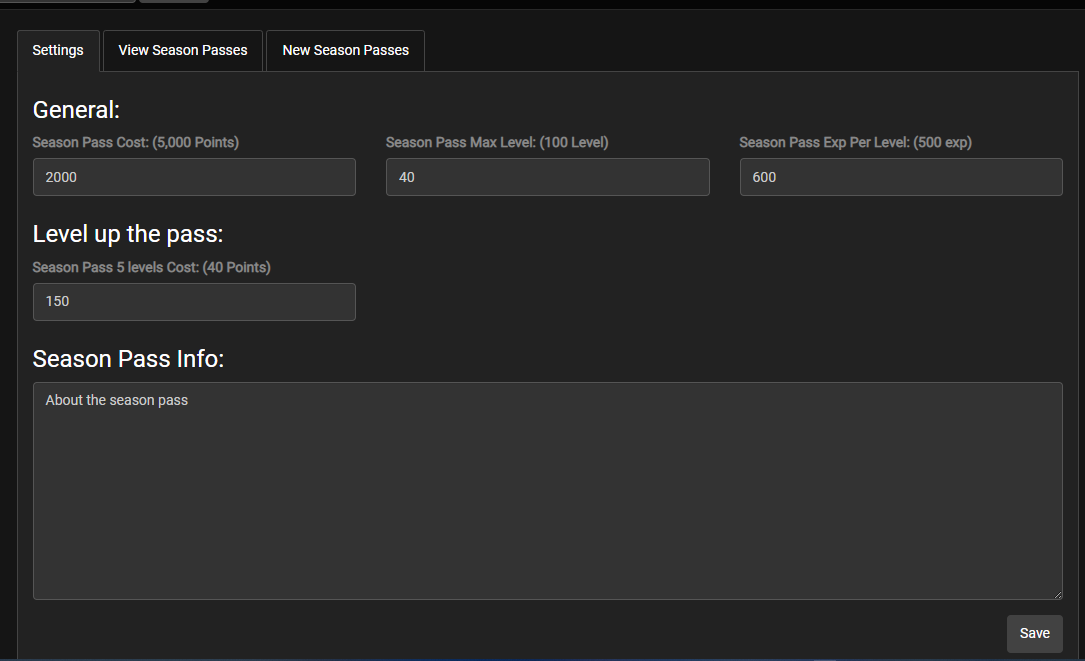Click the Season Pass Max Level field
Image resolution: width=1085 pixels, height=661 pixels.
click(x=547, y=177)
